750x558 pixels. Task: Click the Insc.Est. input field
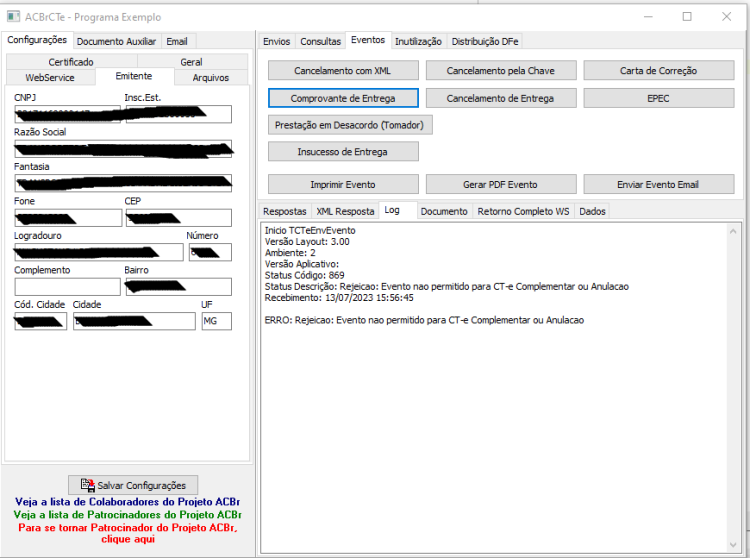[x=178, y=114]
